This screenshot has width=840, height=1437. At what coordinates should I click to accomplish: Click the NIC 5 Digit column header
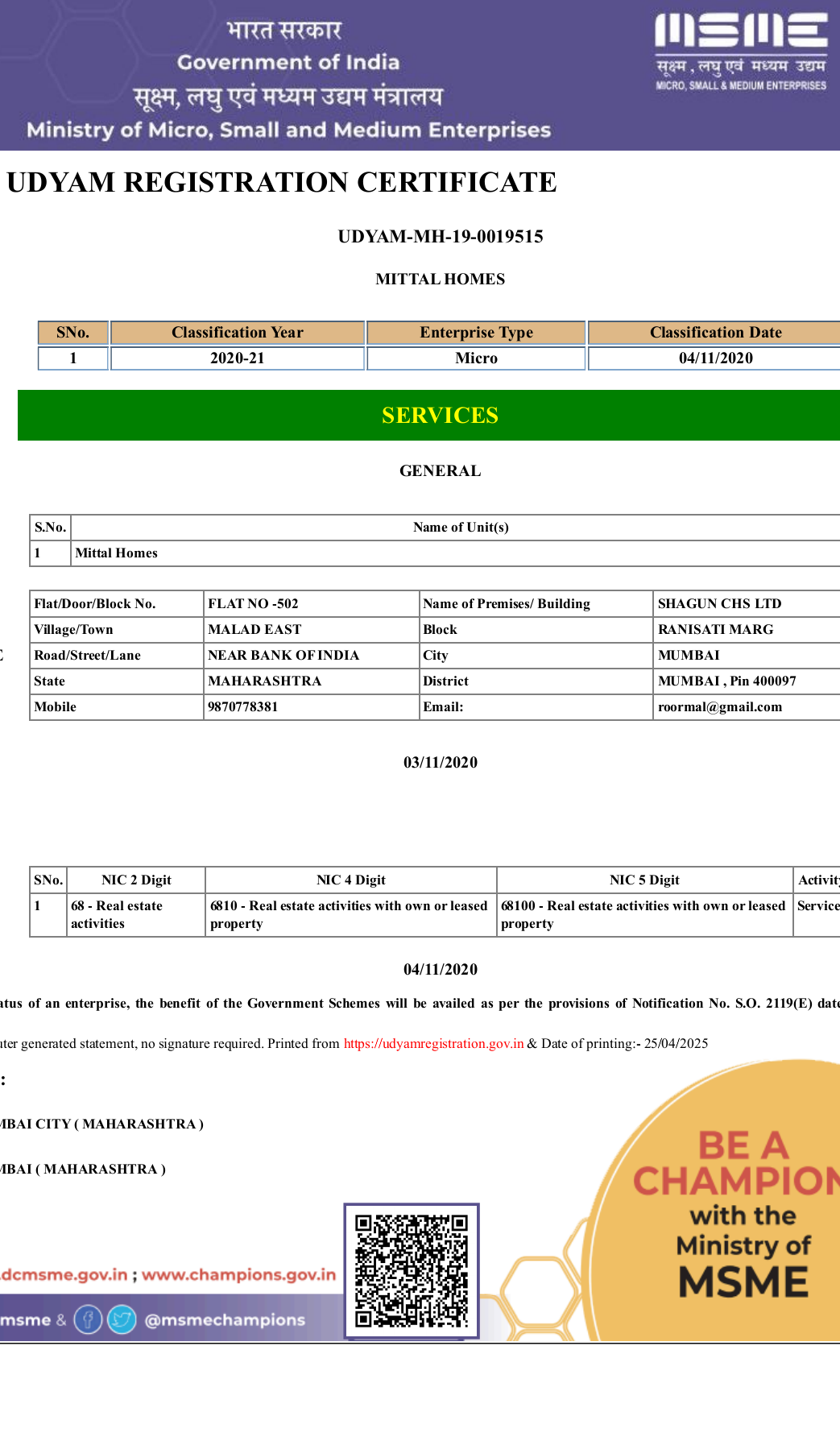(x=644, y=880)
